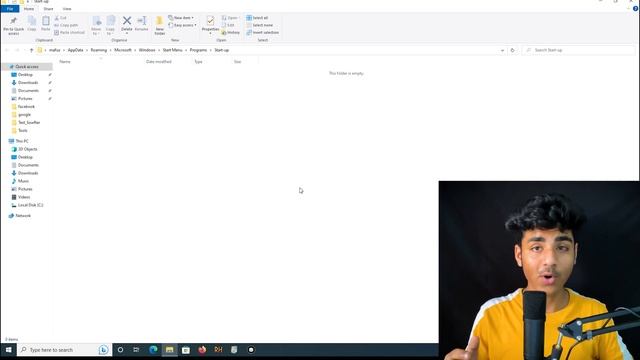This screenshot has width=640, height=360.
Task: Sort by the Date modified column header
Action: (x=159, y=62)
